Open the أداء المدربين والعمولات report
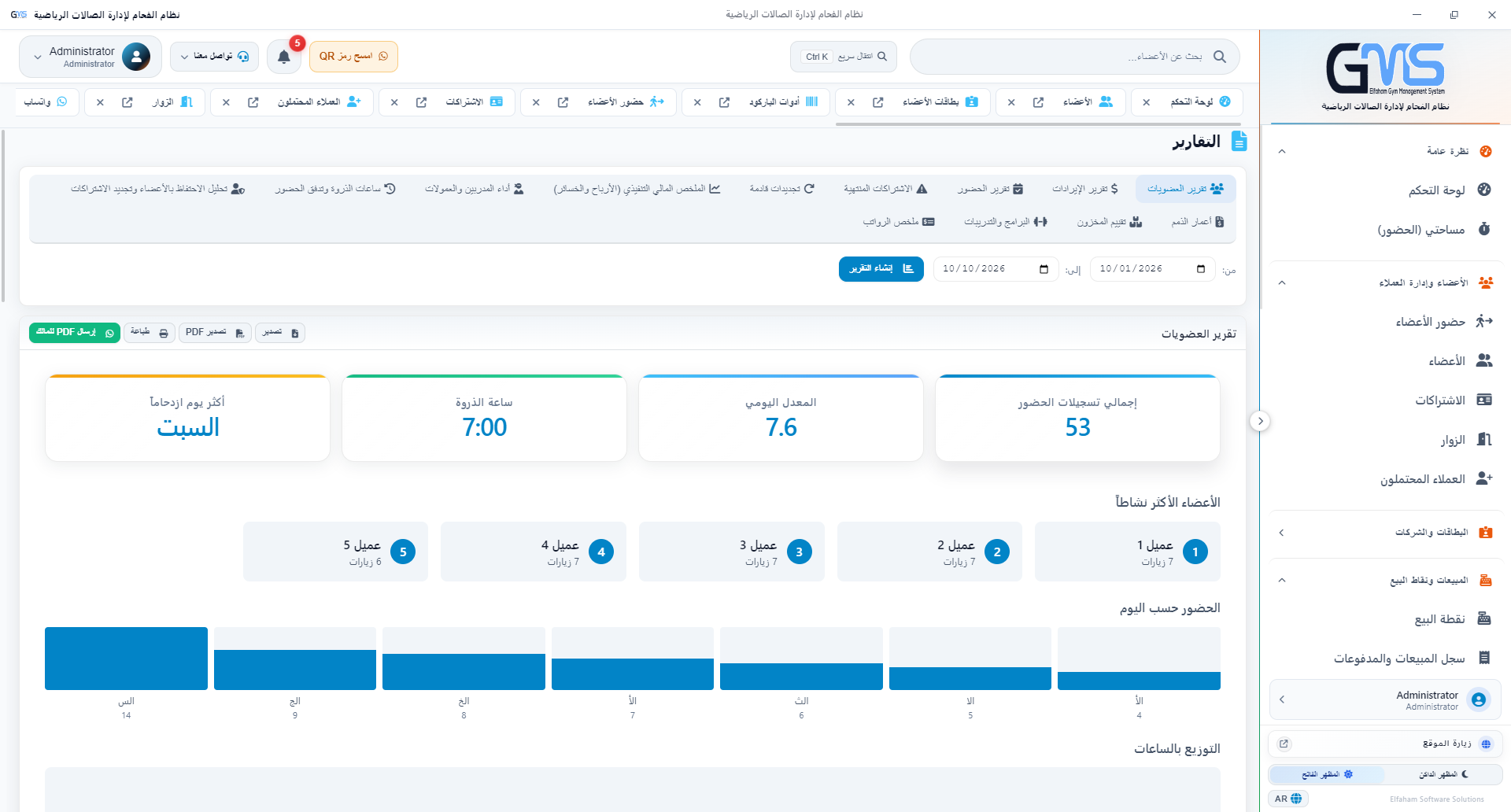Image resolution: width=1511 pixels, height=812 pixels. [475, 189]
